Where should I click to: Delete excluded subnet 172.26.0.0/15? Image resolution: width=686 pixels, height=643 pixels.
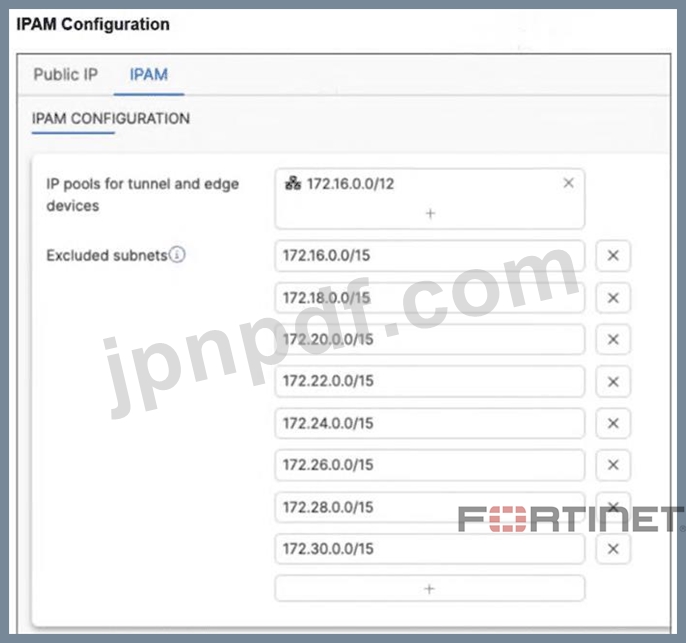click(613, 465)
